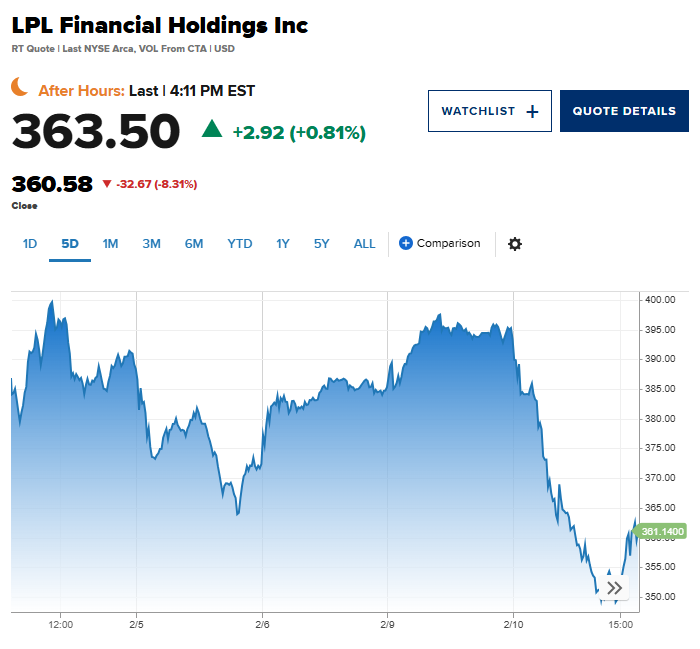The image size is (700, 649).
Task: Open Quote Details
Action: (x=624, y=111)
